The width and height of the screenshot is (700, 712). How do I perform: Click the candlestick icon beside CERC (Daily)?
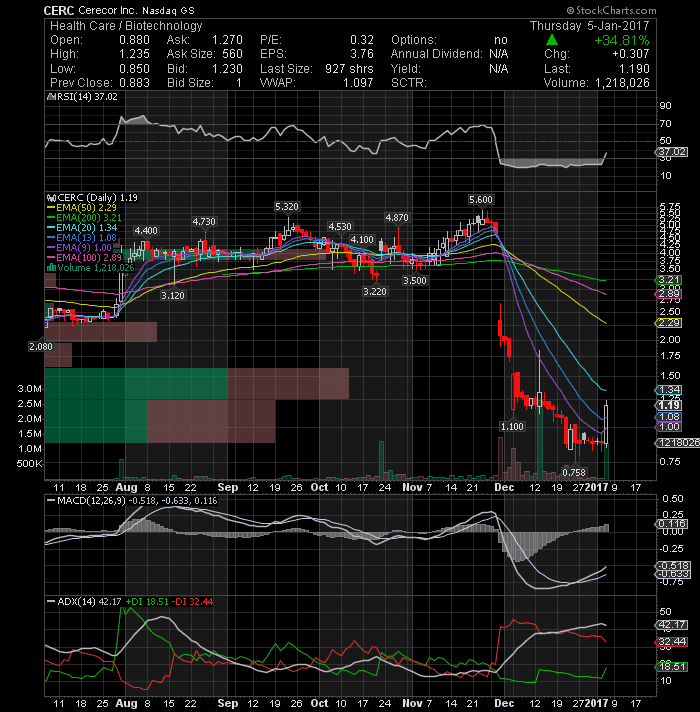click(x=51, y=198)
